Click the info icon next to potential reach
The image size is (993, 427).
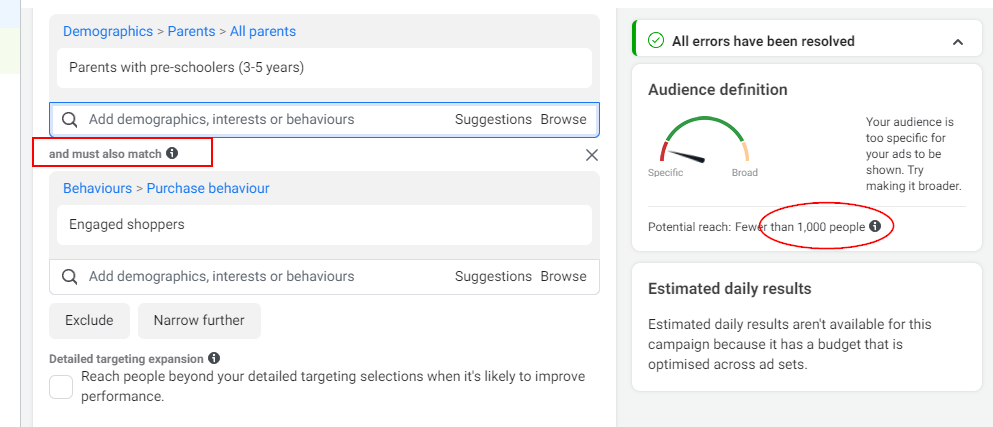pyautogui.click(x=875, y=227)
